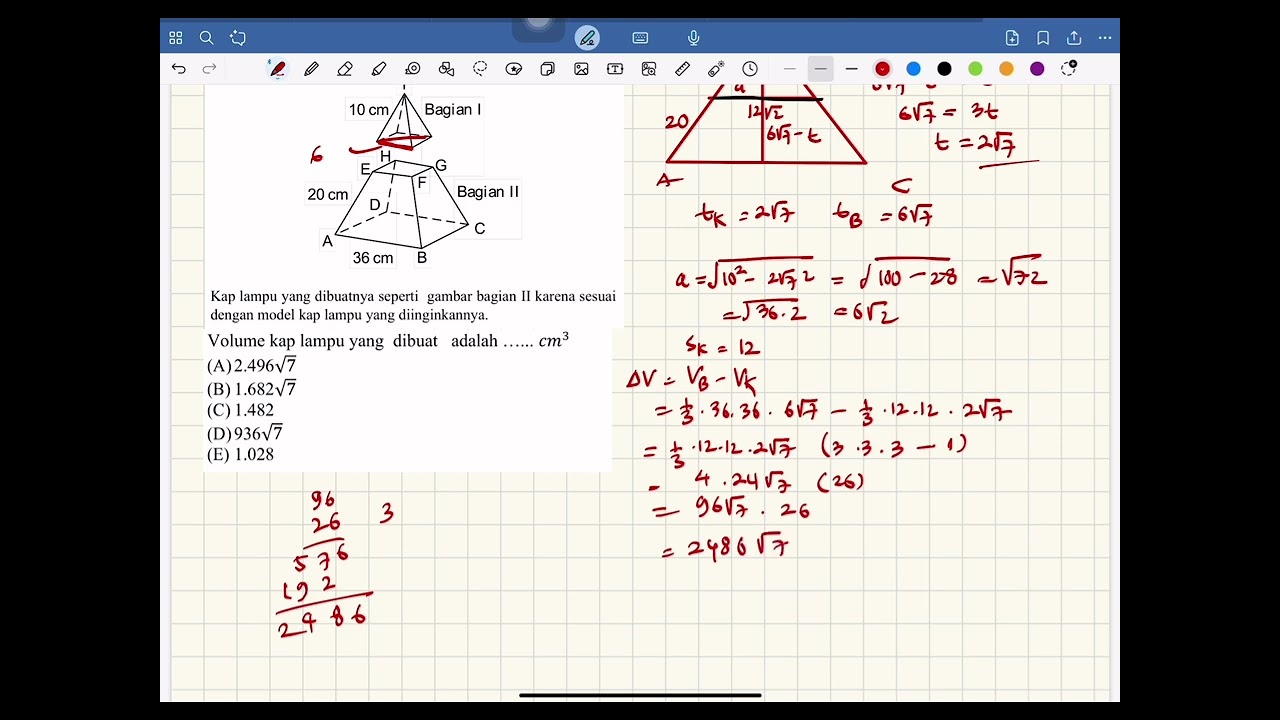Add a new page
Image resolution: width=1280 pixels, height=720 pixels.
[1012, 38]
